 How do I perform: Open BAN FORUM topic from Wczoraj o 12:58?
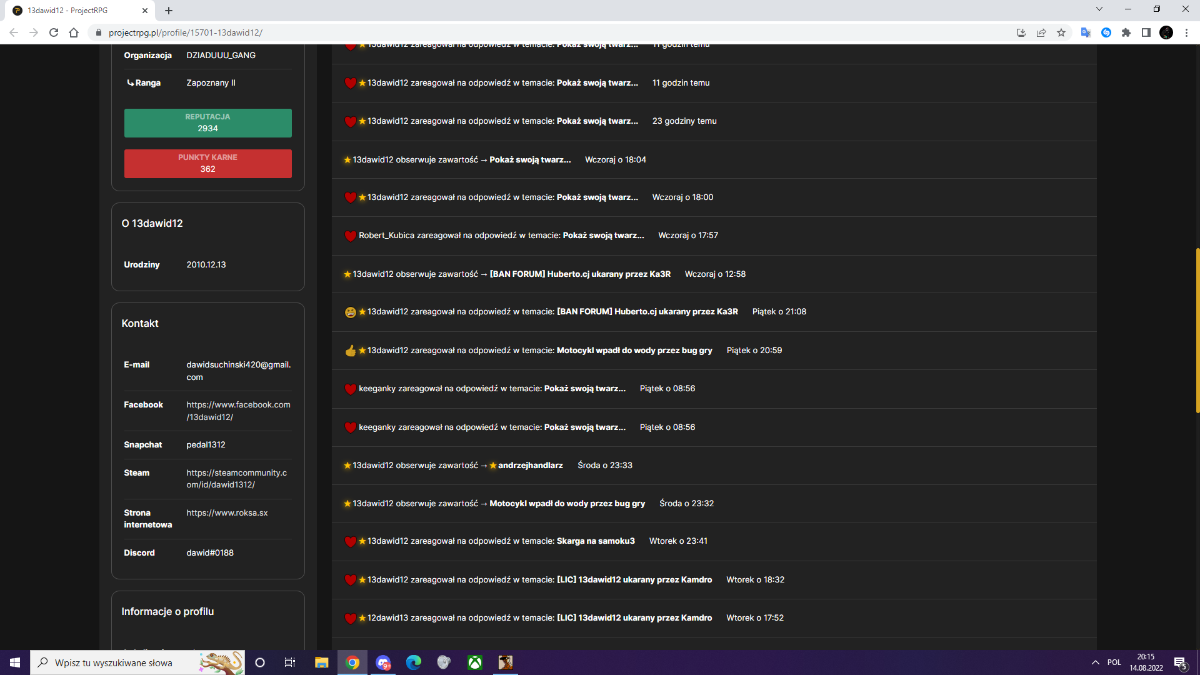point(580,274)
